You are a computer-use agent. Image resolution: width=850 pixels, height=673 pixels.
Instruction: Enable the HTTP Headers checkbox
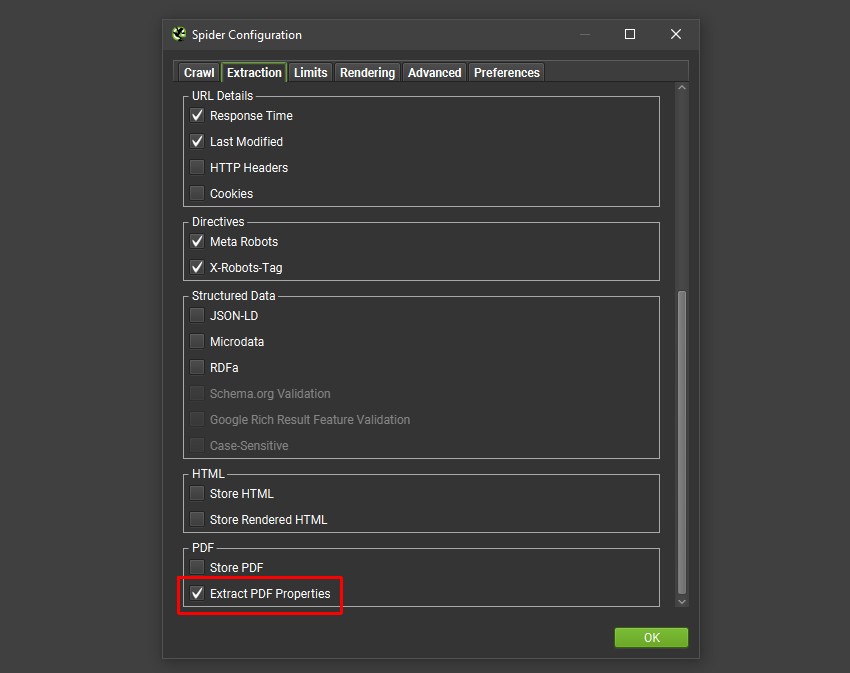coord(197,167)
